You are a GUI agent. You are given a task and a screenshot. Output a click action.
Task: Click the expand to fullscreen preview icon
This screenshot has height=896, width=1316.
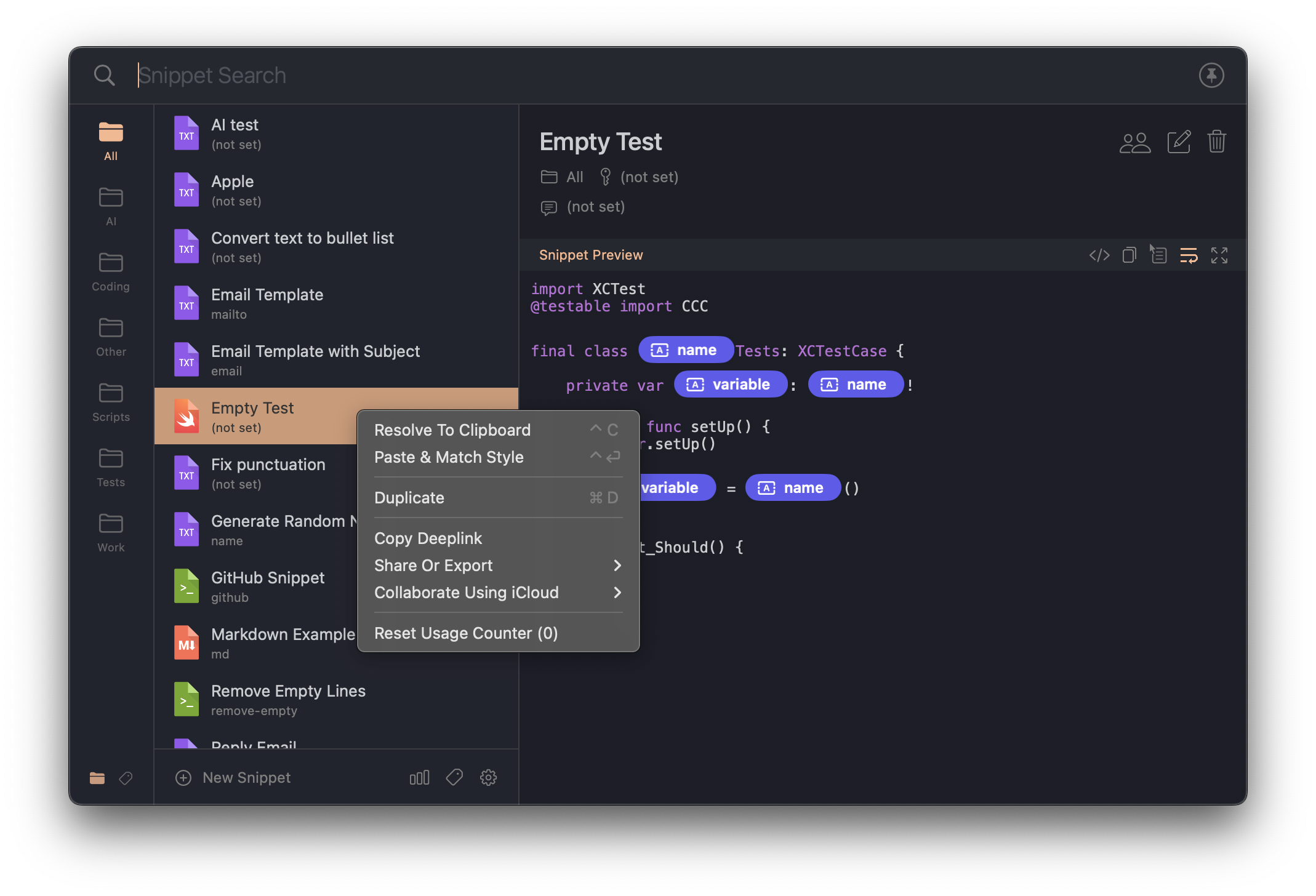coord(1219,254)
